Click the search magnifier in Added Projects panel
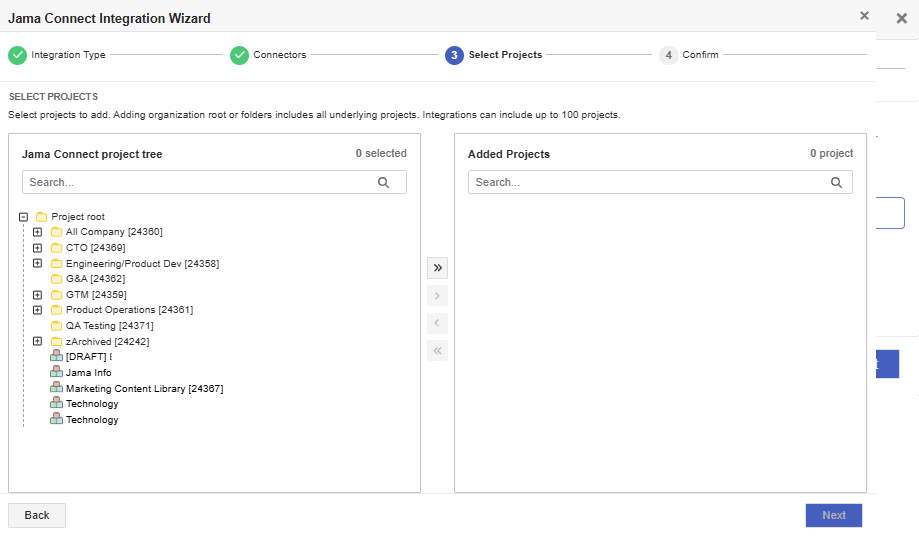Image resolution: width=919 pixels, height=542 pixels. [x=836, y=182]
